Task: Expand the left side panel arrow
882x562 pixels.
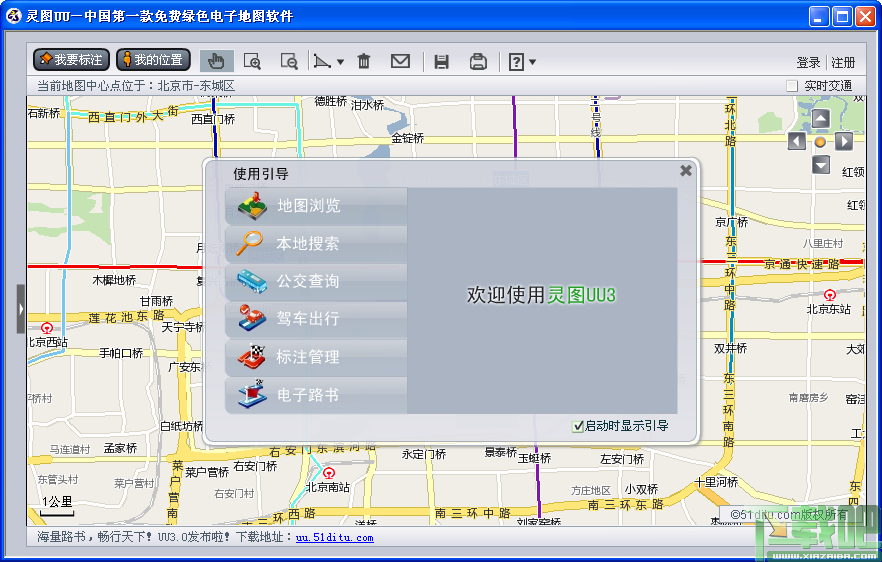Action: pyautogui.click(x=21, y=309)
